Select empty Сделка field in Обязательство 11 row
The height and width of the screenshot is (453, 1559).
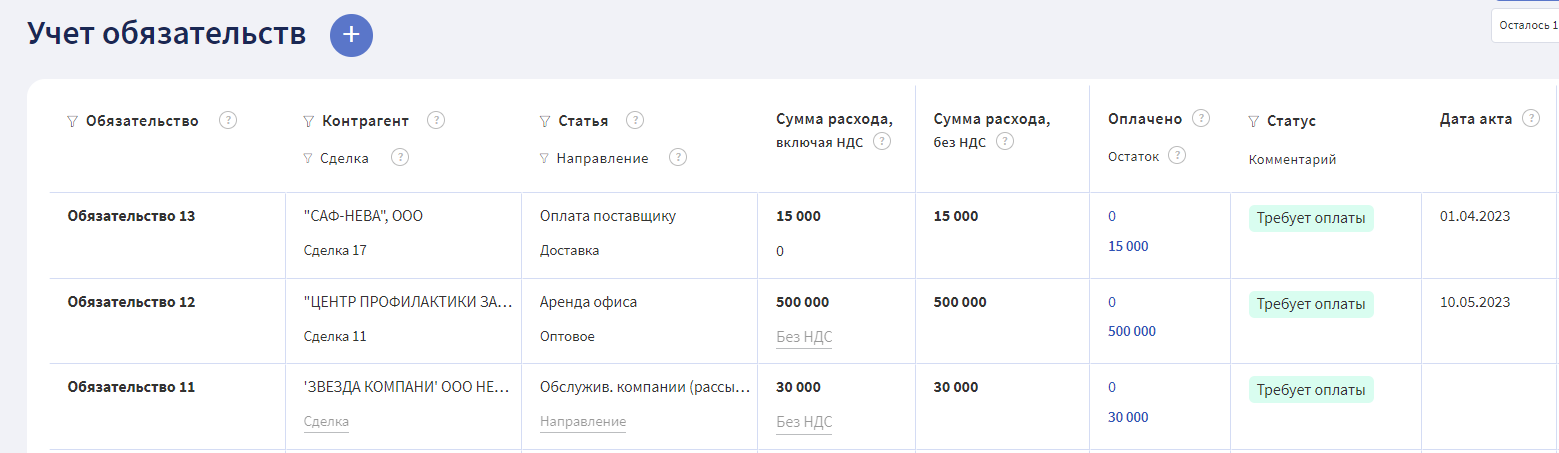pyautogui.click(x=326, y=422)
